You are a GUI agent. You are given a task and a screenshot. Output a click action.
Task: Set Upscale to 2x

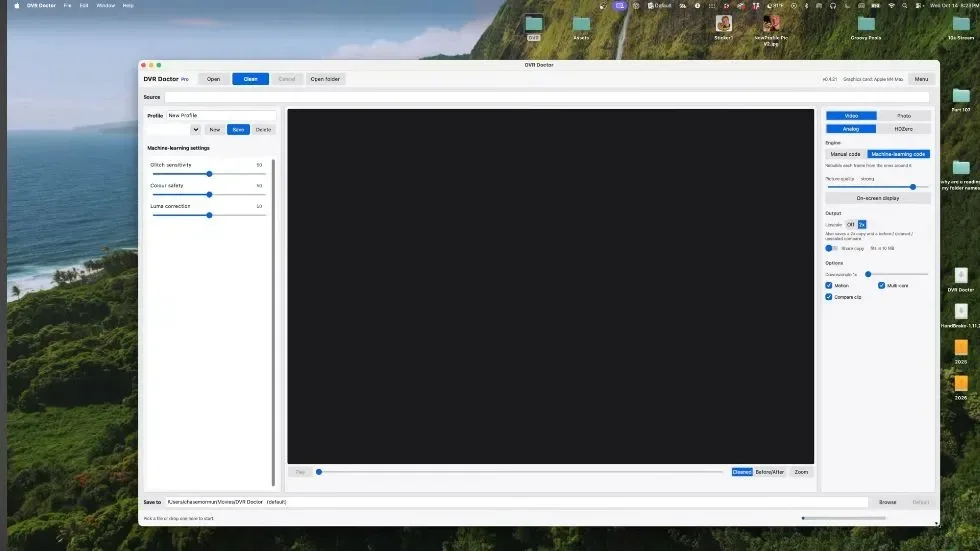(x=862, y=225)
